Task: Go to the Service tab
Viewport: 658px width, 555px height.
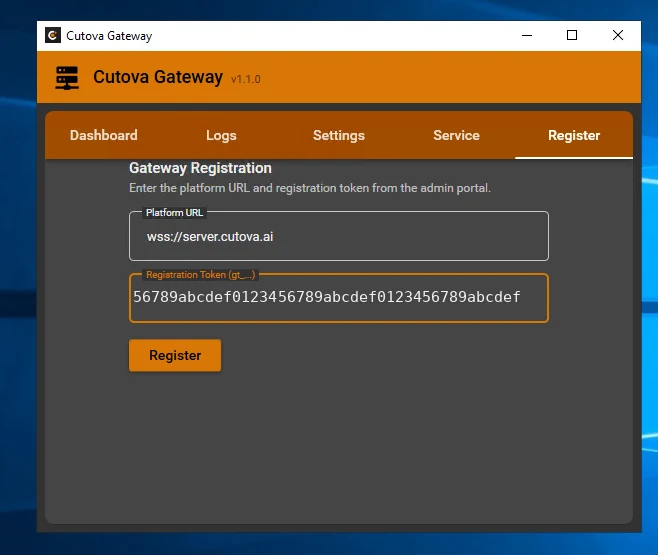Action: 456,135
